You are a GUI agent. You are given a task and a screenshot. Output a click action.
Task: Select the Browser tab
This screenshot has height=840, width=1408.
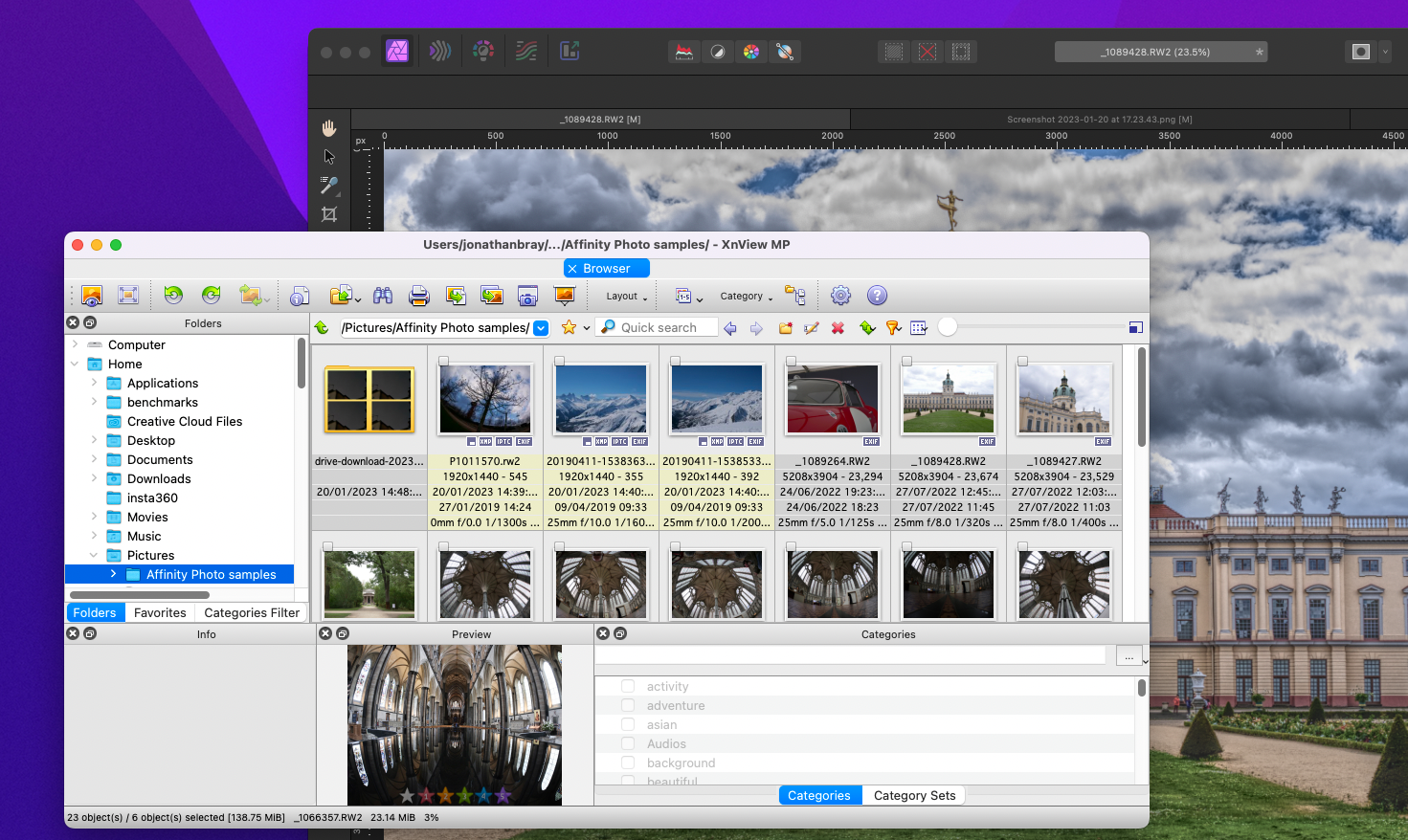coord(607,269)
